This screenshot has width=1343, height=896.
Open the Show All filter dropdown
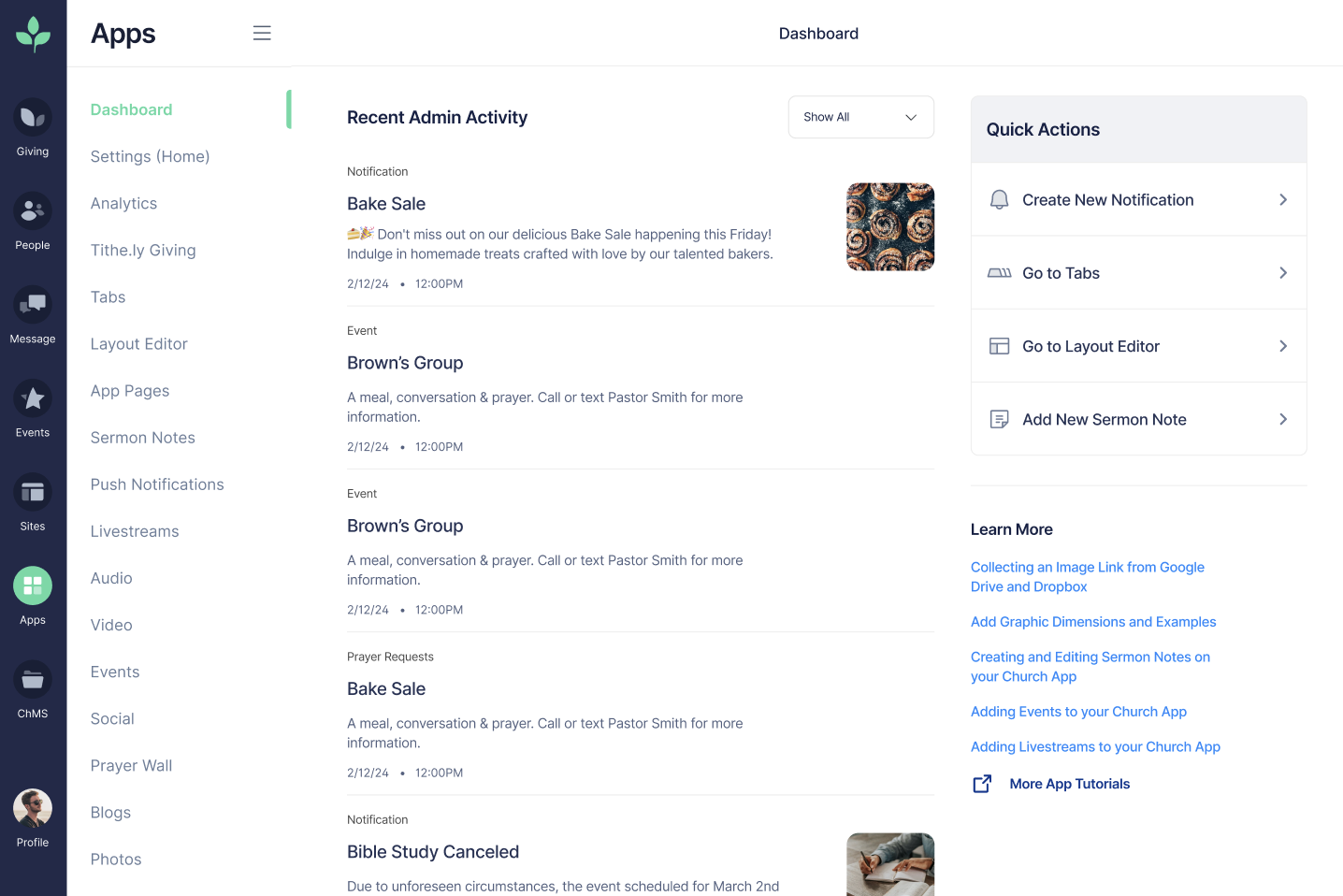pos(860,117)
